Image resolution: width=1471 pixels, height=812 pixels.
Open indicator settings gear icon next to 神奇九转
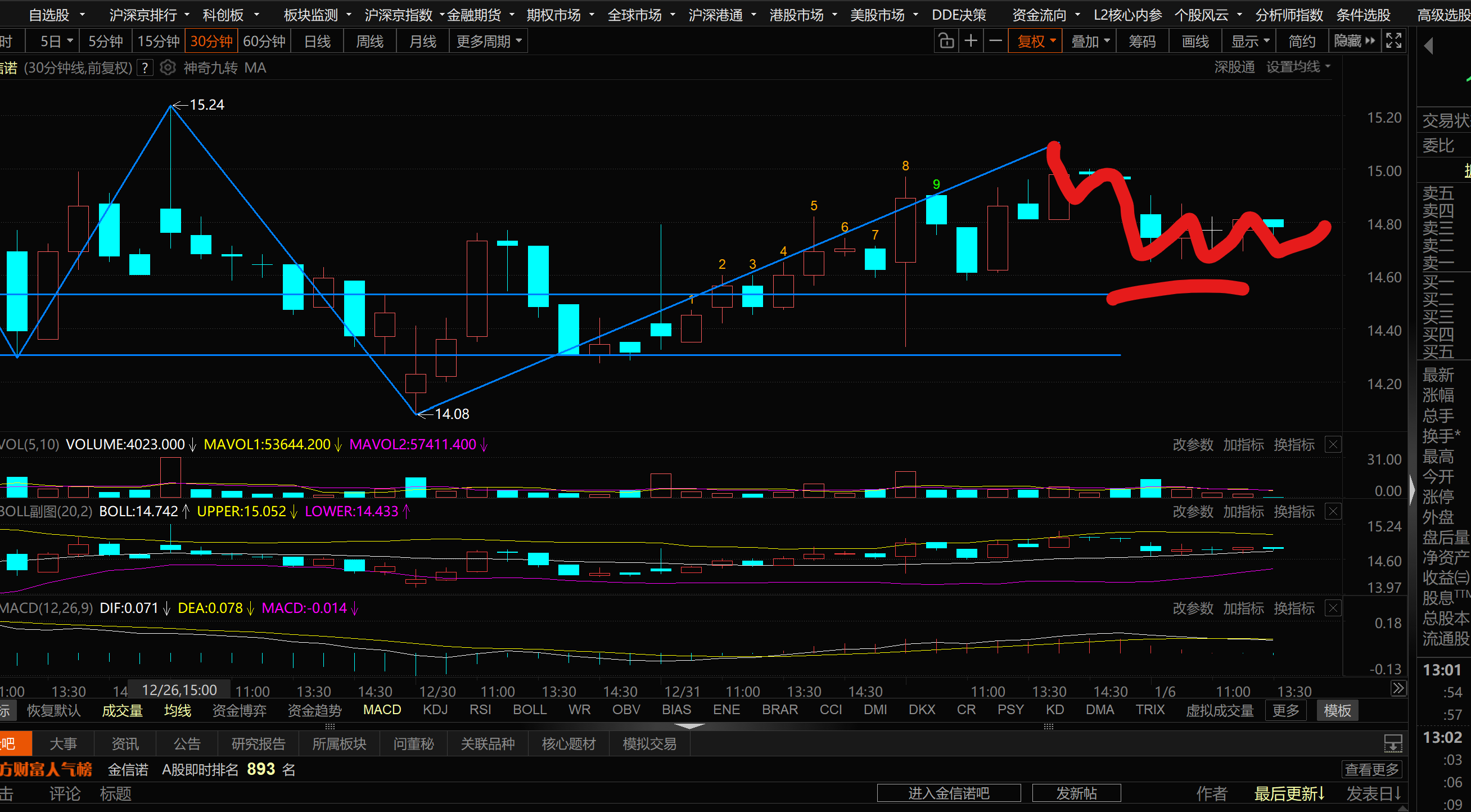168,68
